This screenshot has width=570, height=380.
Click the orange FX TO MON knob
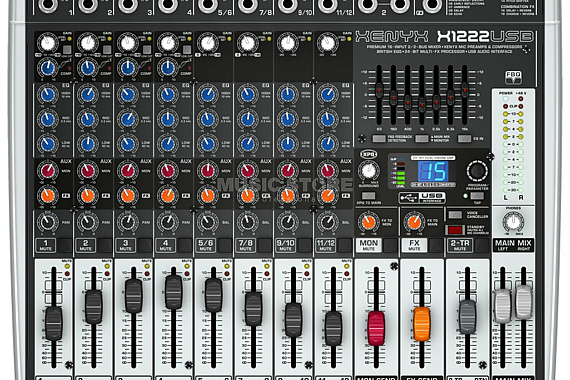click(x=368, y=222)
